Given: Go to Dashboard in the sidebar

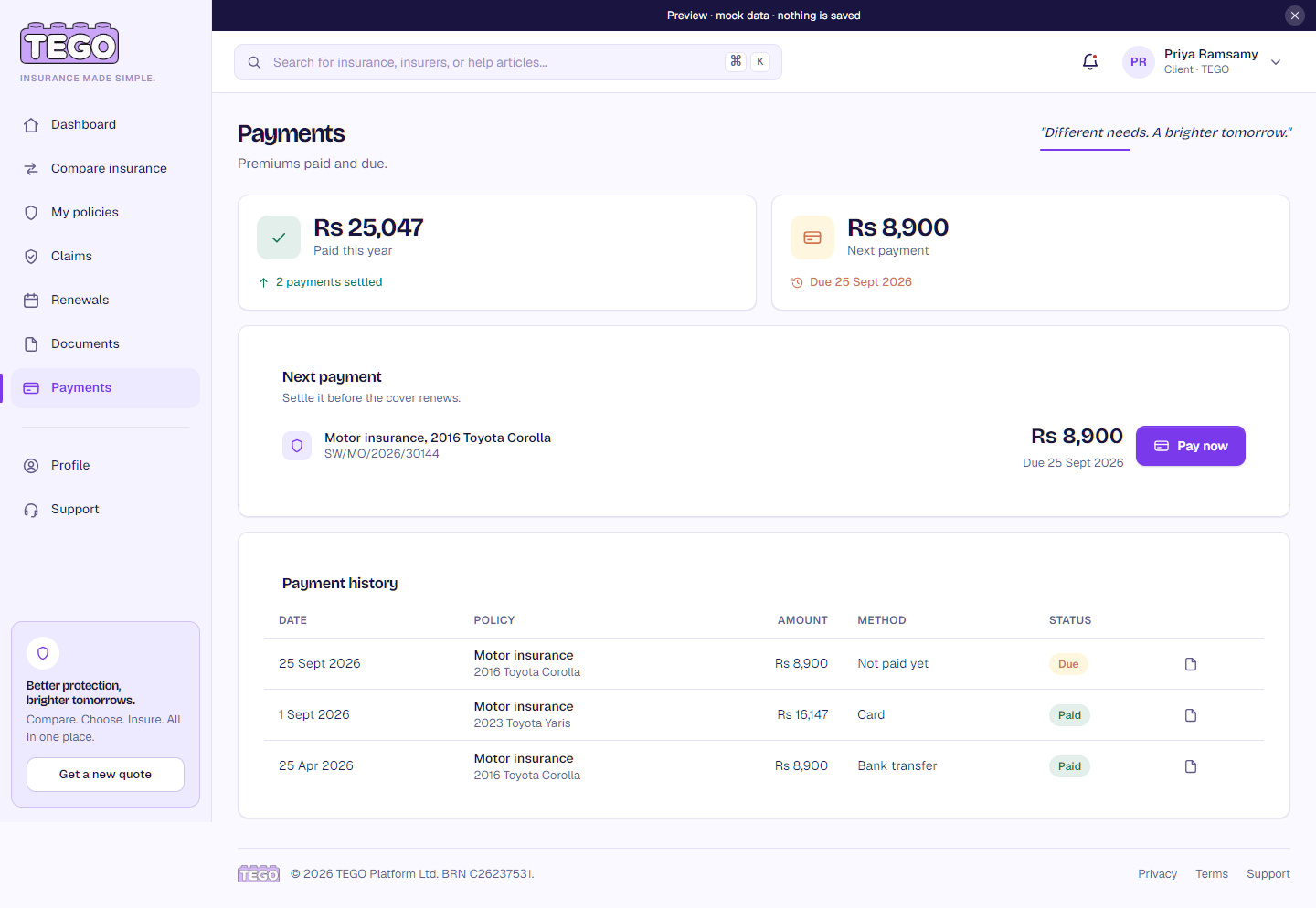Looking at the screenshot, I should (x=105, y=124).
